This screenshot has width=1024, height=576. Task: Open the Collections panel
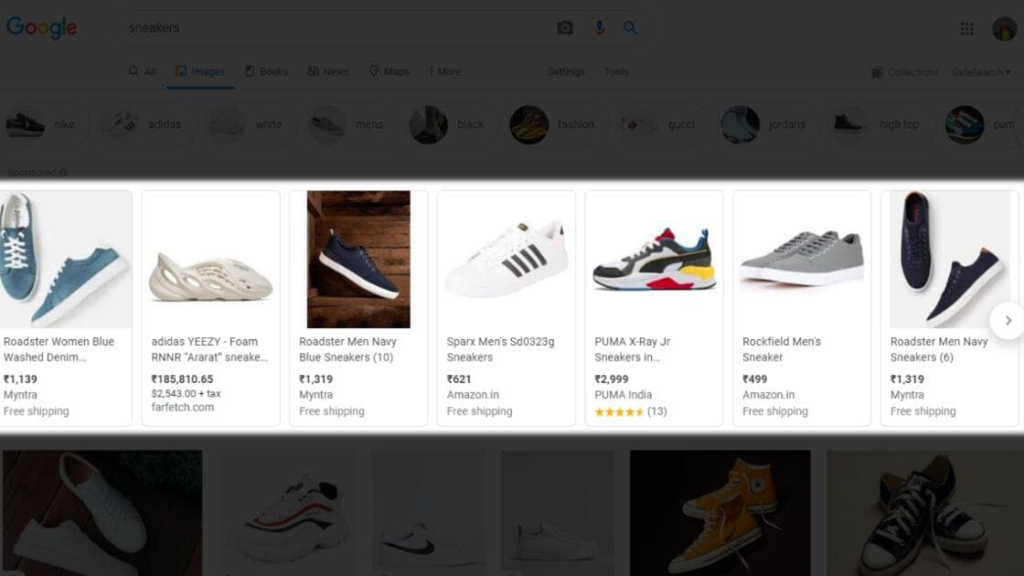pyautogui.click(x=903, y=71)
